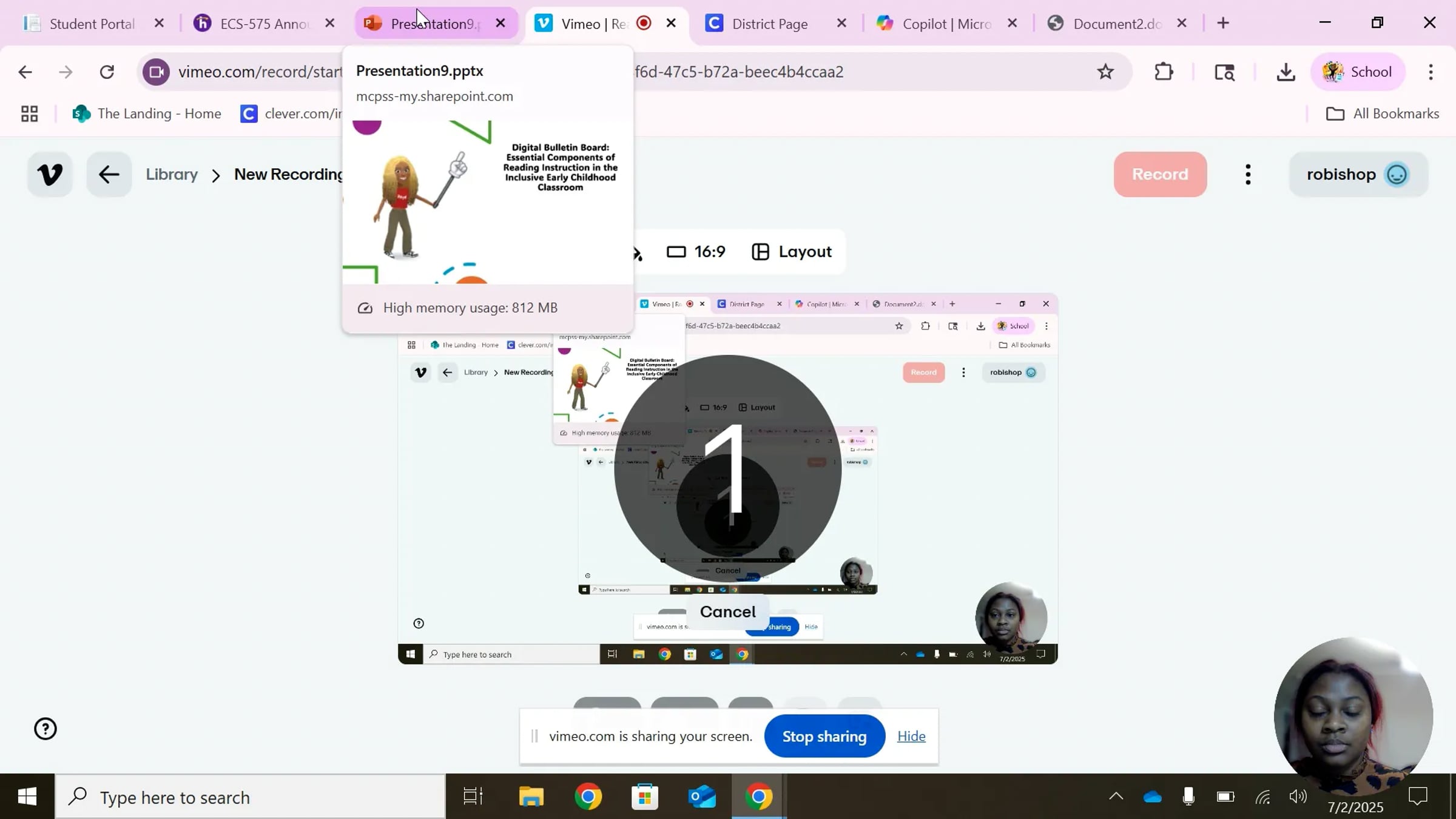The width and height of the screenshot is (1456, 819).
Task: Hide the screen sharing notification
Action: click(x=911, y=736)
